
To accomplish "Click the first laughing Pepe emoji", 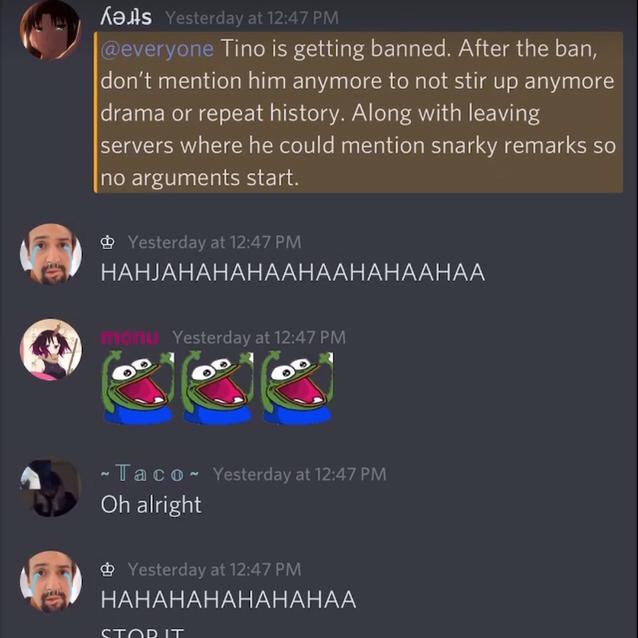I will [x=138, y=388].
